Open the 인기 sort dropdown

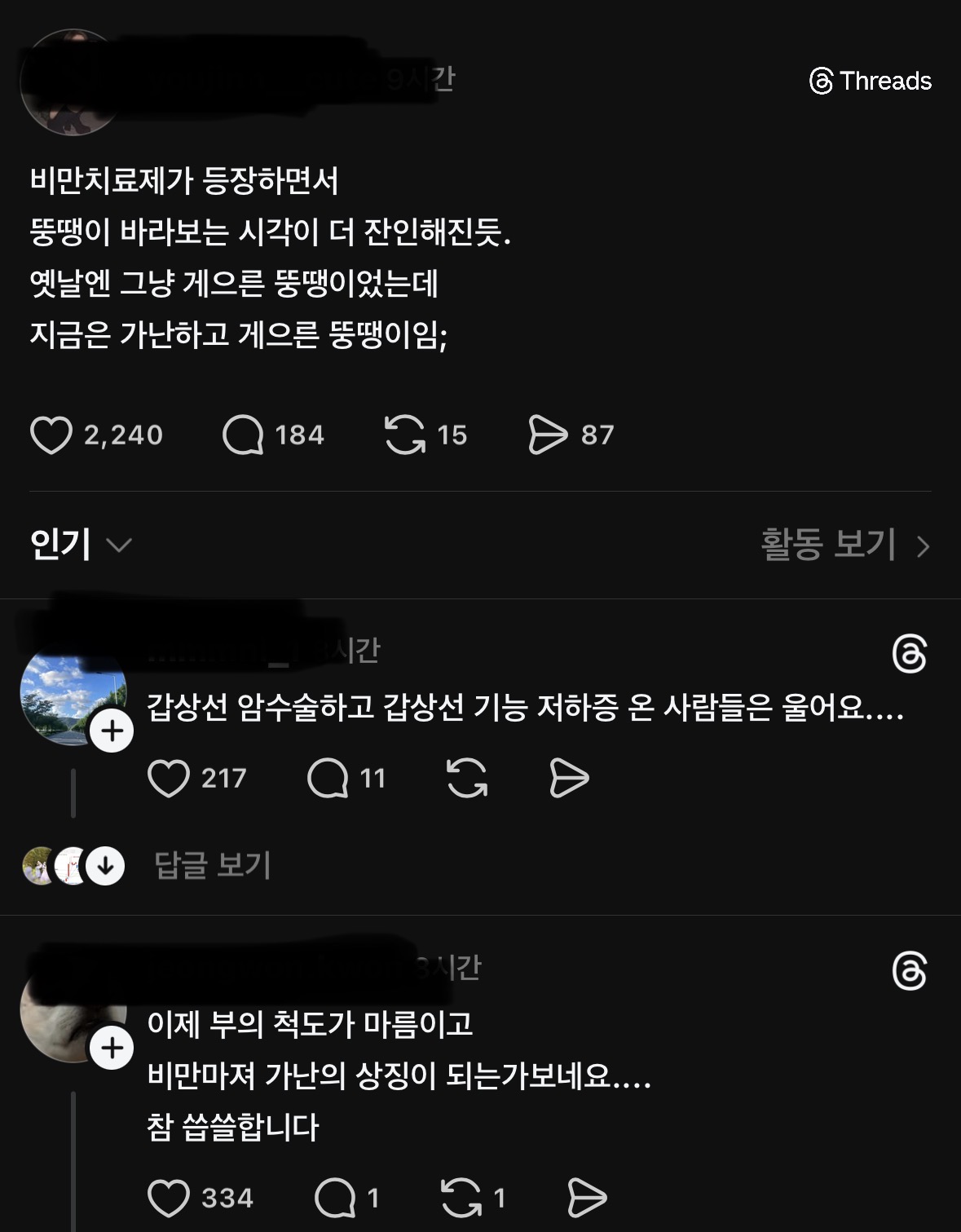(81, 544)
